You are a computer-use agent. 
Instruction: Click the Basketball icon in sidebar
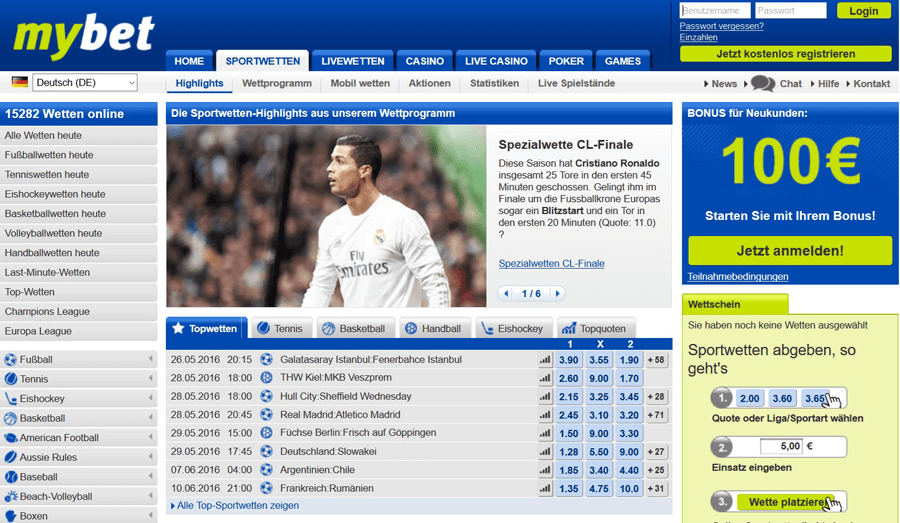click(x=10, y=418)
